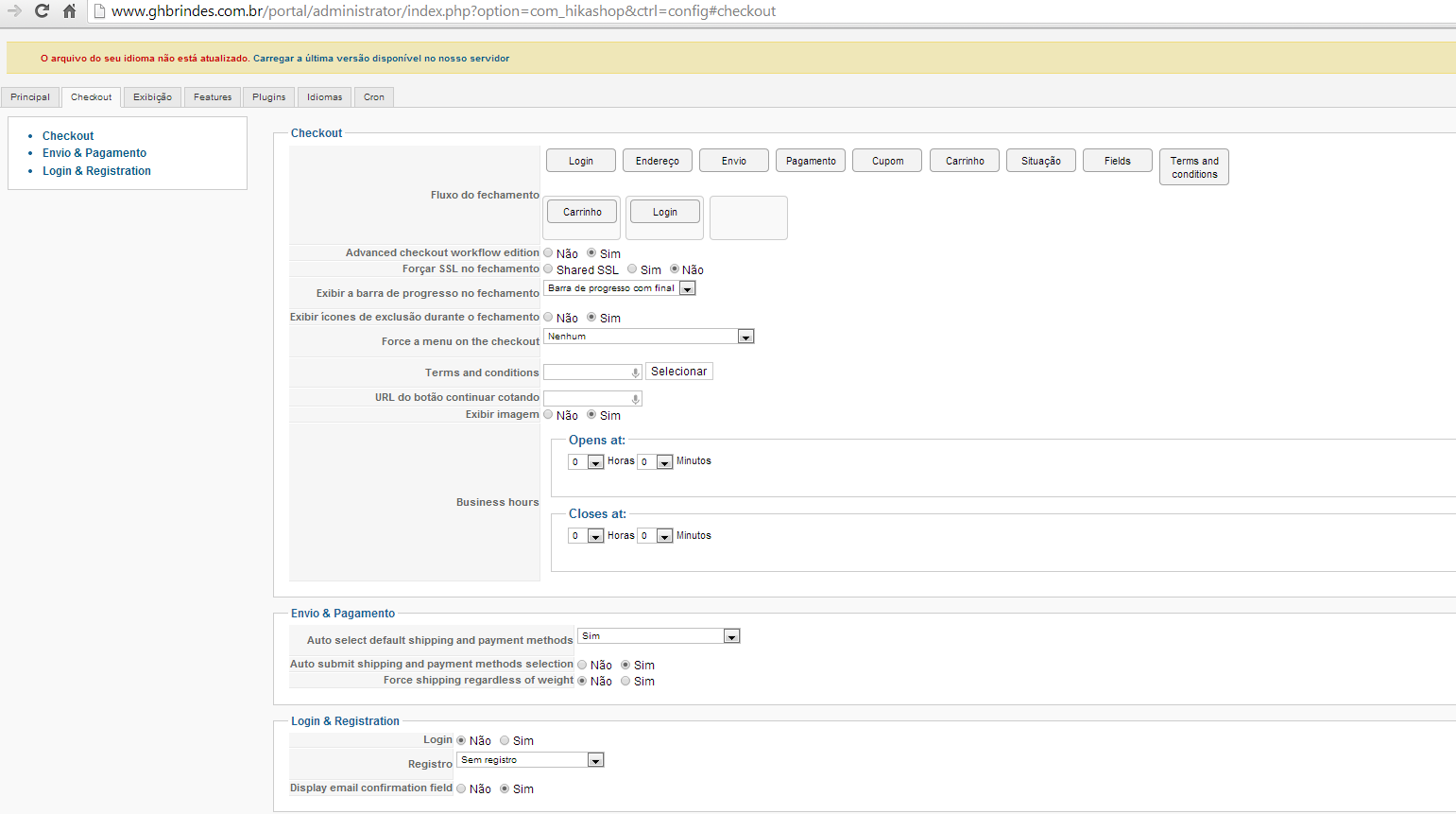1456x814 pixels.
Task: Click the Carrinho block in the workflow
Action: click(582, 212)
